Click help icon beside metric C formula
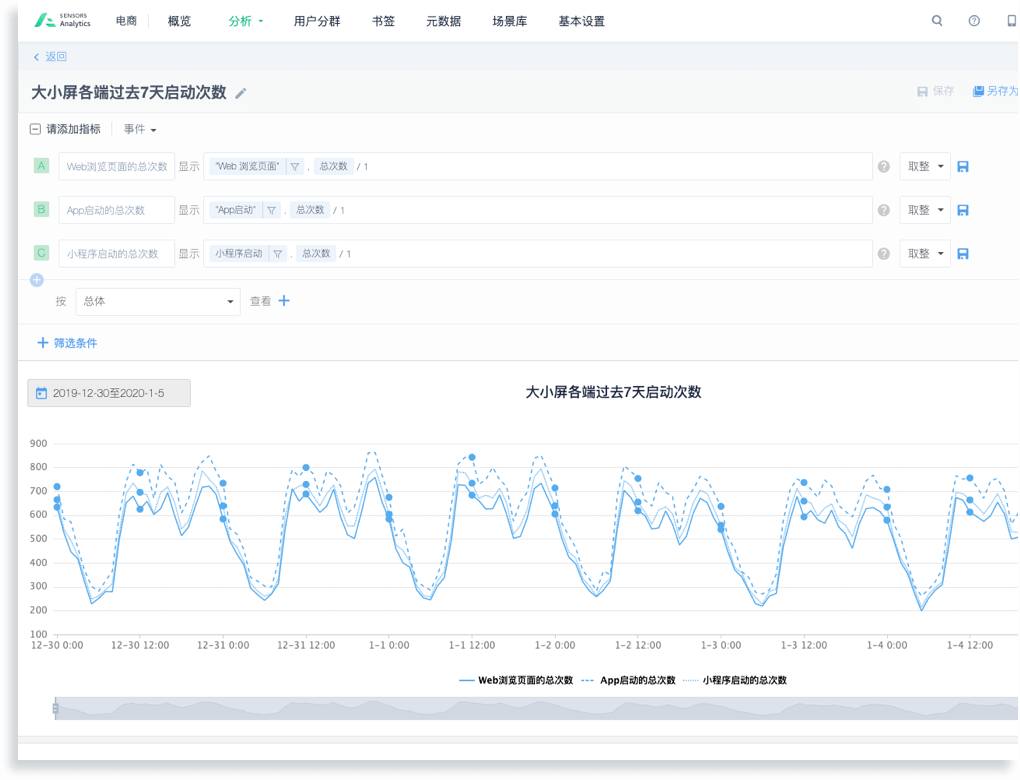 884,254
